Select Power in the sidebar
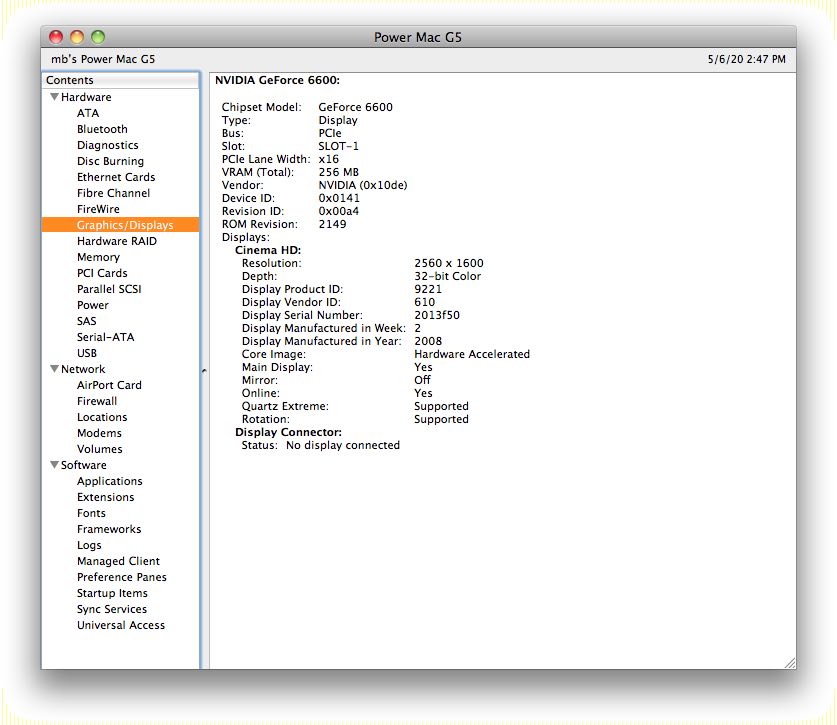837x725 pixels. click(92, 305)
